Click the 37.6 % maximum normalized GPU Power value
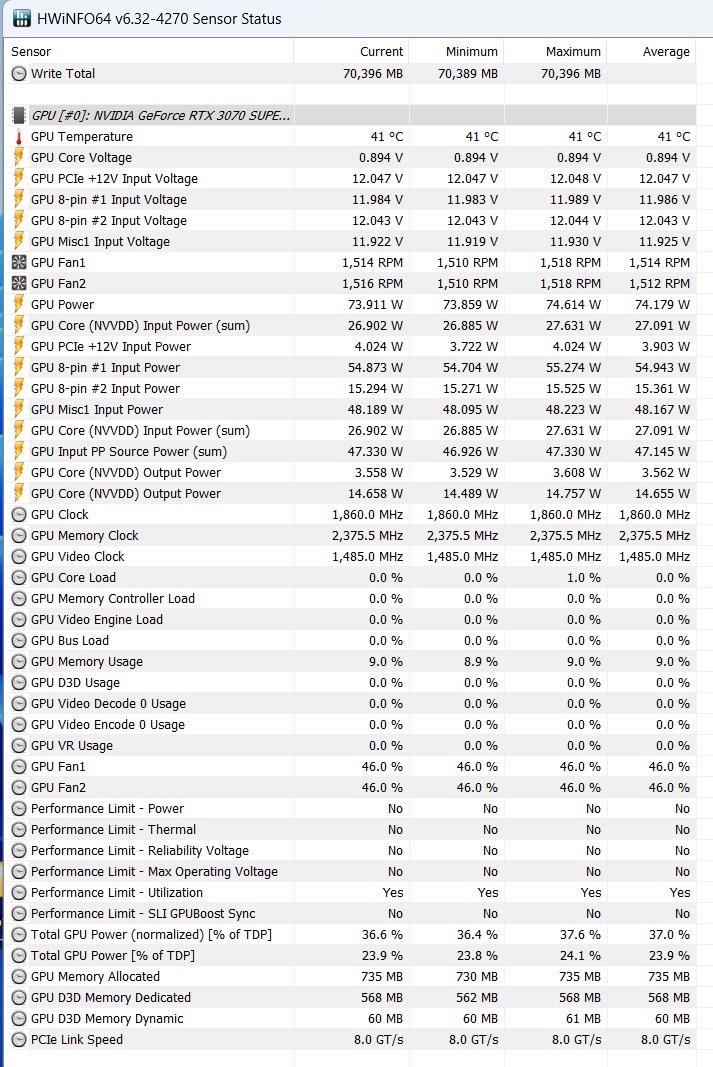 coord(580,935)
